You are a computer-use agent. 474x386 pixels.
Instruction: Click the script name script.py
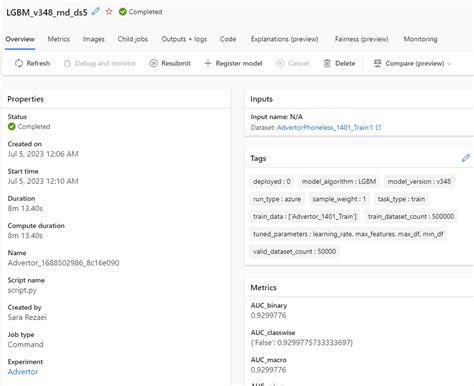click(x=22, y=290)
